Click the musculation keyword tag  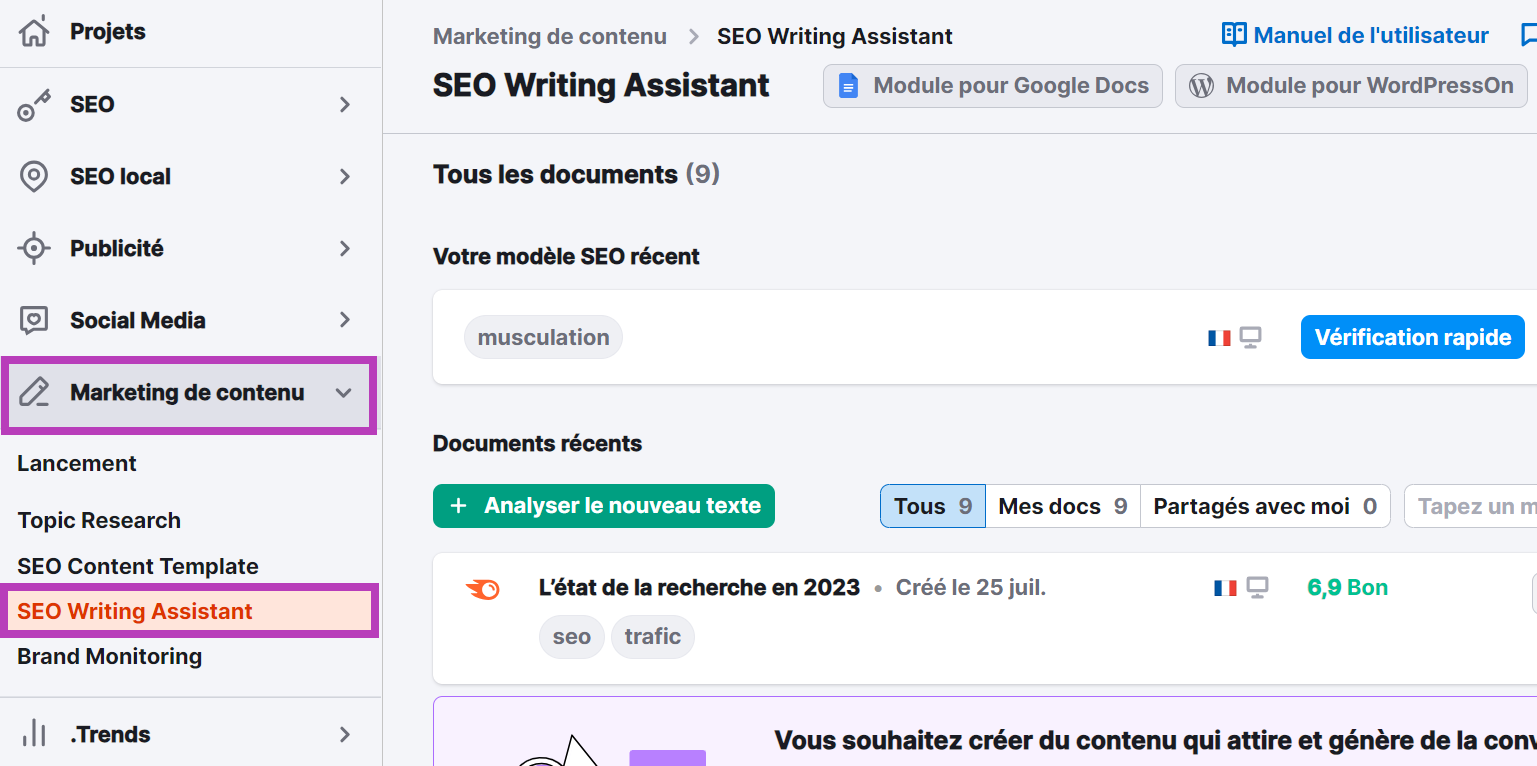pyautogui.click(x=543, y=337)
